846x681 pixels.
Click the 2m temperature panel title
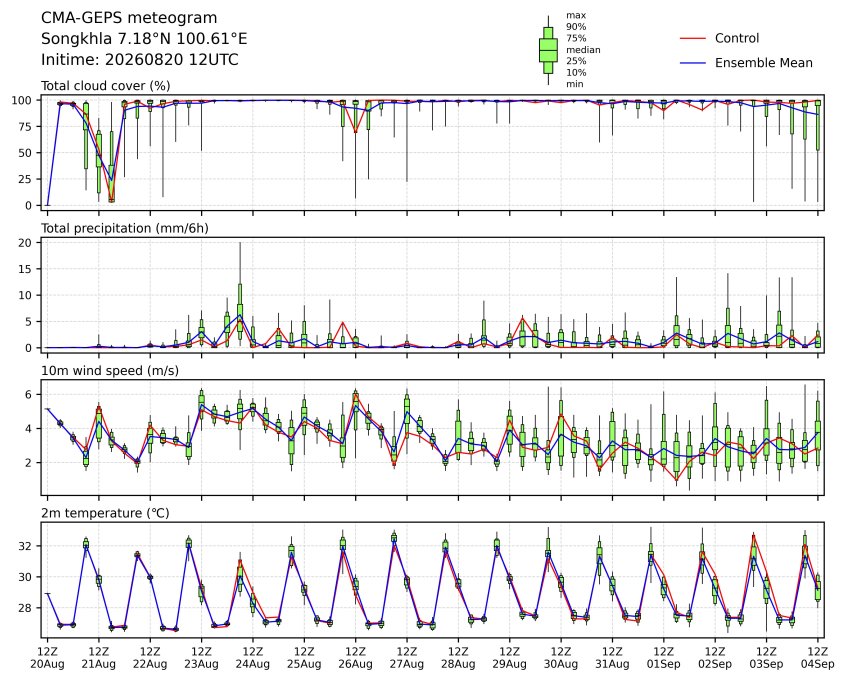pyautogui.click(x=105, y=513)
